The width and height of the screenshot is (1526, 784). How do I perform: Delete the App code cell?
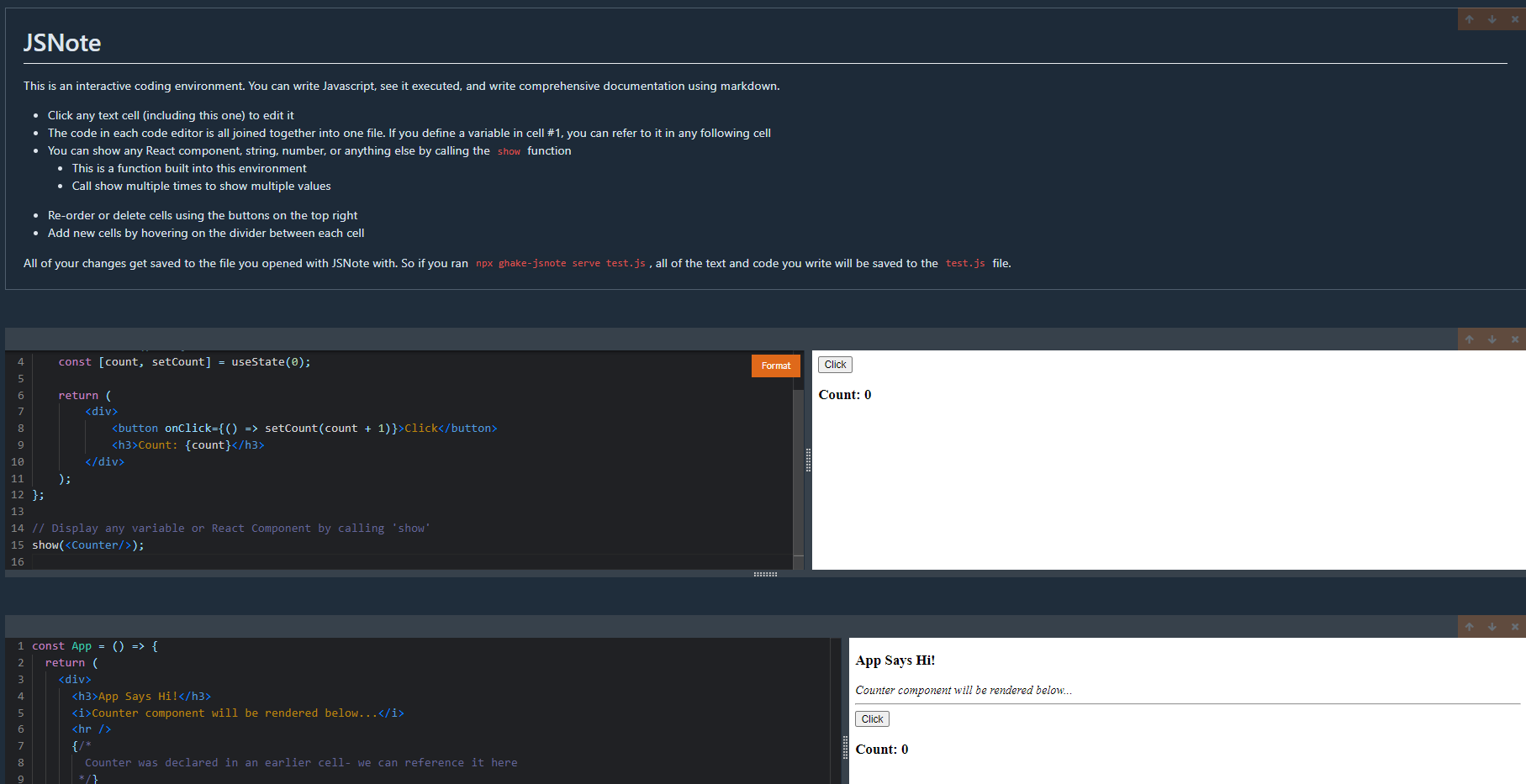coord(1515,627)
